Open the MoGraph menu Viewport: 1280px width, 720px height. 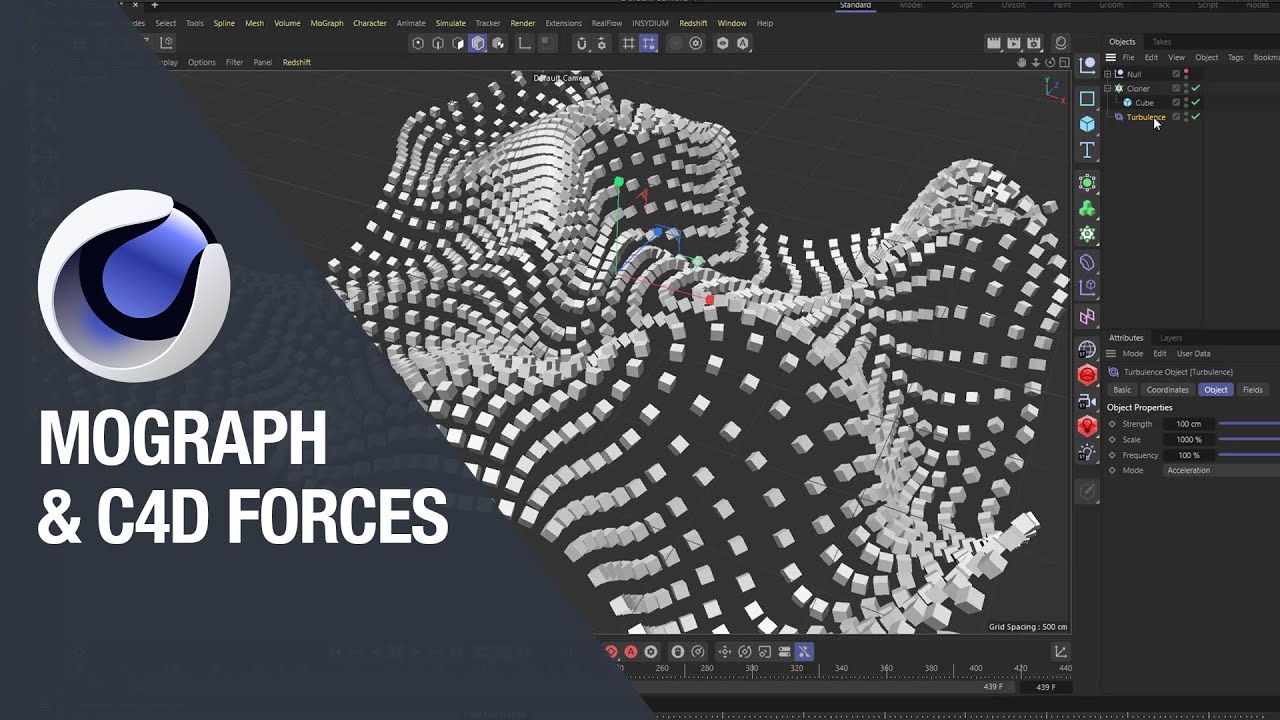327,23
